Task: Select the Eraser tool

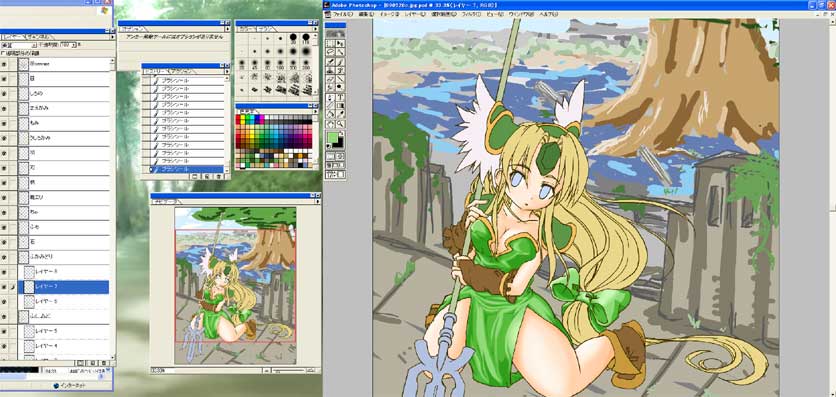Action: [330, 78]
